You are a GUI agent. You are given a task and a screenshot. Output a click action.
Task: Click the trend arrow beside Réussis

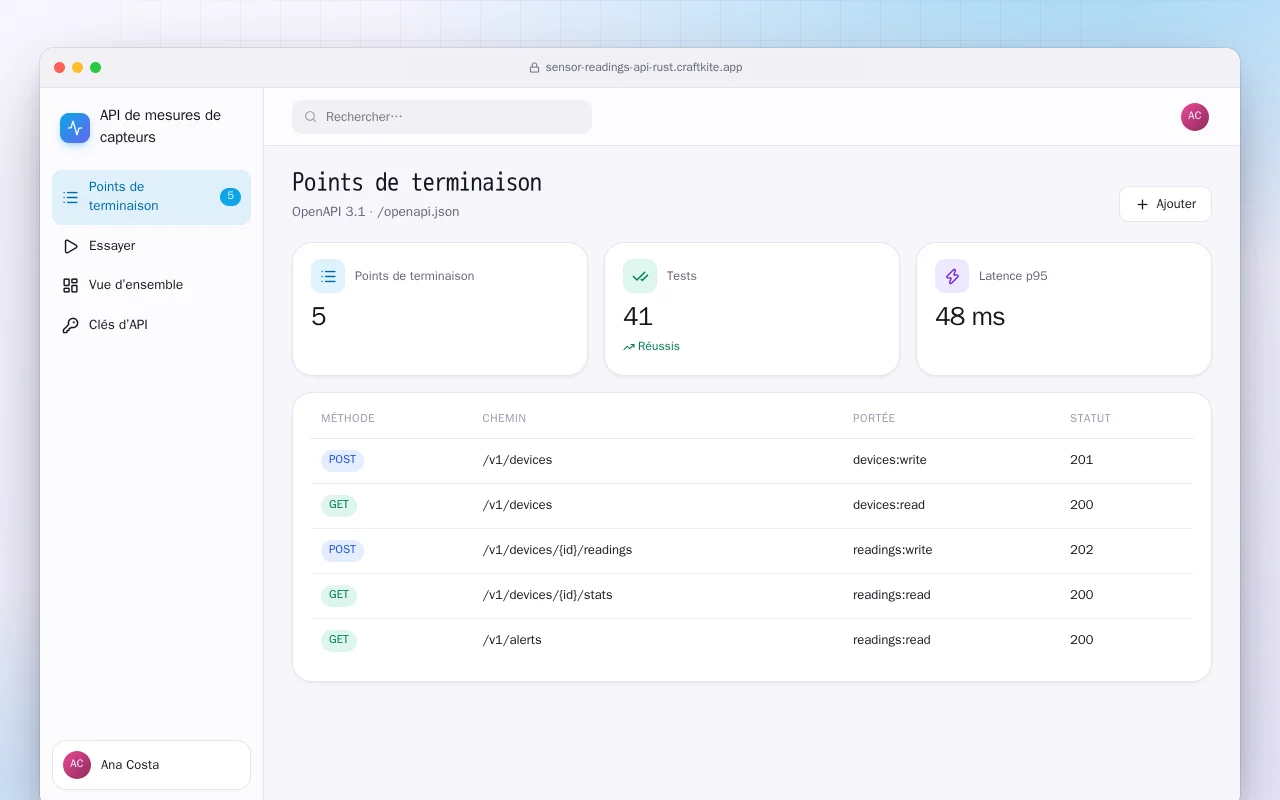[x=629, y=347]
